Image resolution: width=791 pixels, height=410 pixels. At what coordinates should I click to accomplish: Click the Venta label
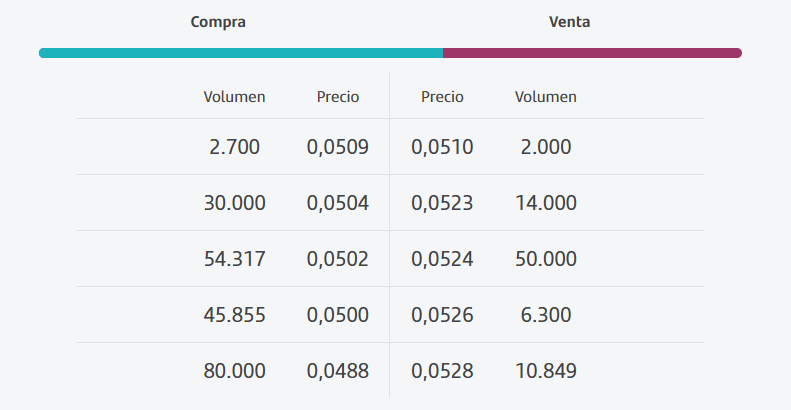(569, 21)
